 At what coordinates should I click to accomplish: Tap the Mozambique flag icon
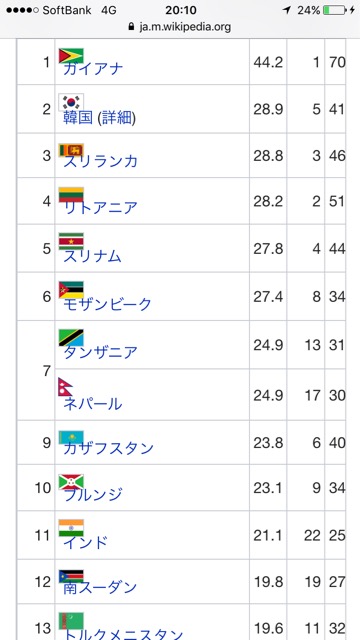click(x=71, y=290)
